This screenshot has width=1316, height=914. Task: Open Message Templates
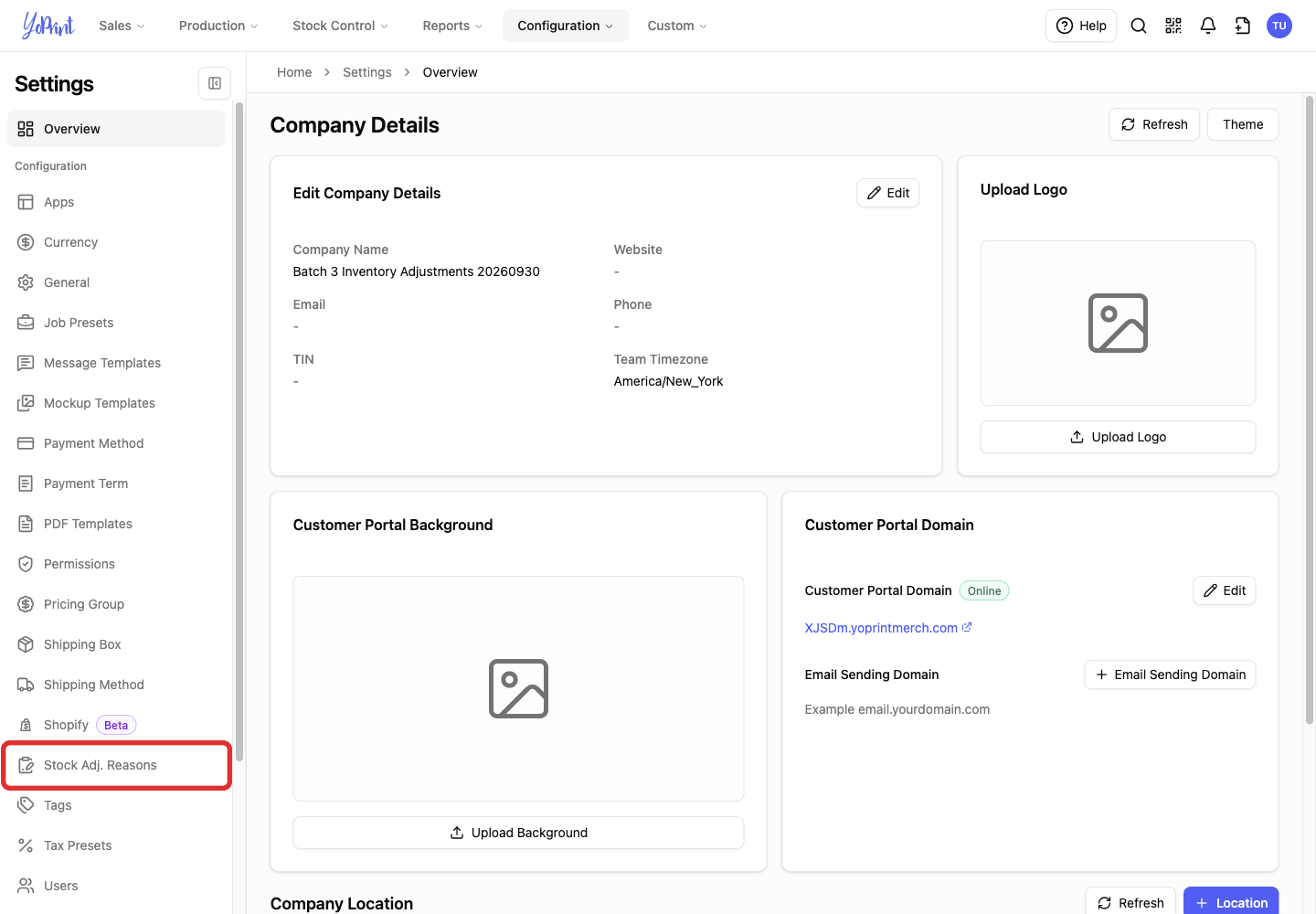pyautogui.click(x=116, y=363)
